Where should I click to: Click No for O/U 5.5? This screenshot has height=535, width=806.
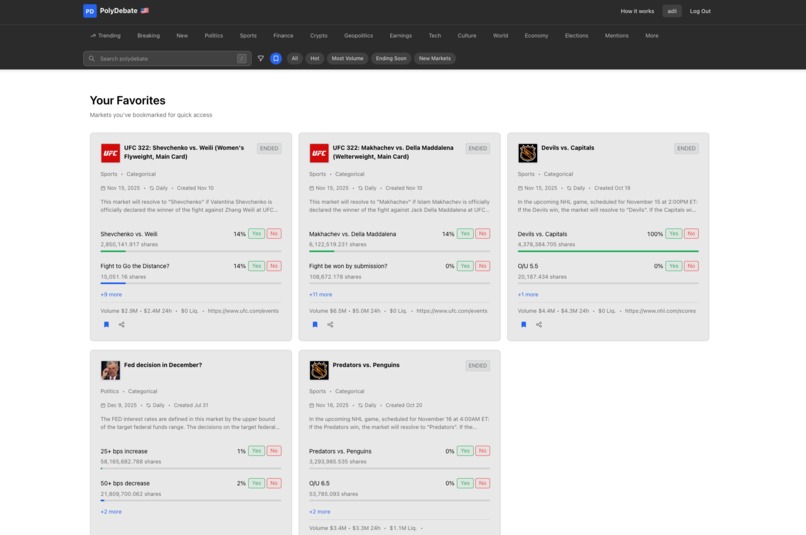(x=691, y=266)
